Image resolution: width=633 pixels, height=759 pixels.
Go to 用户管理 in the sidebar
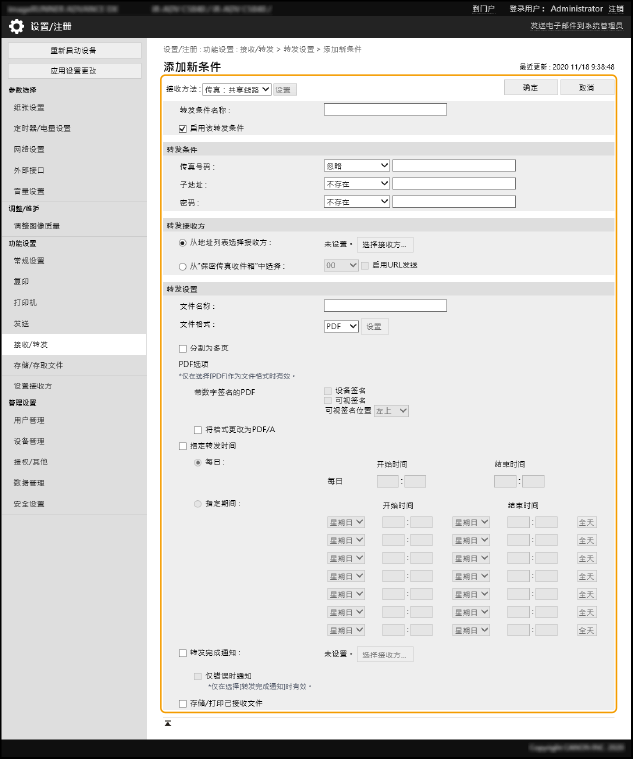pos(29,420)
